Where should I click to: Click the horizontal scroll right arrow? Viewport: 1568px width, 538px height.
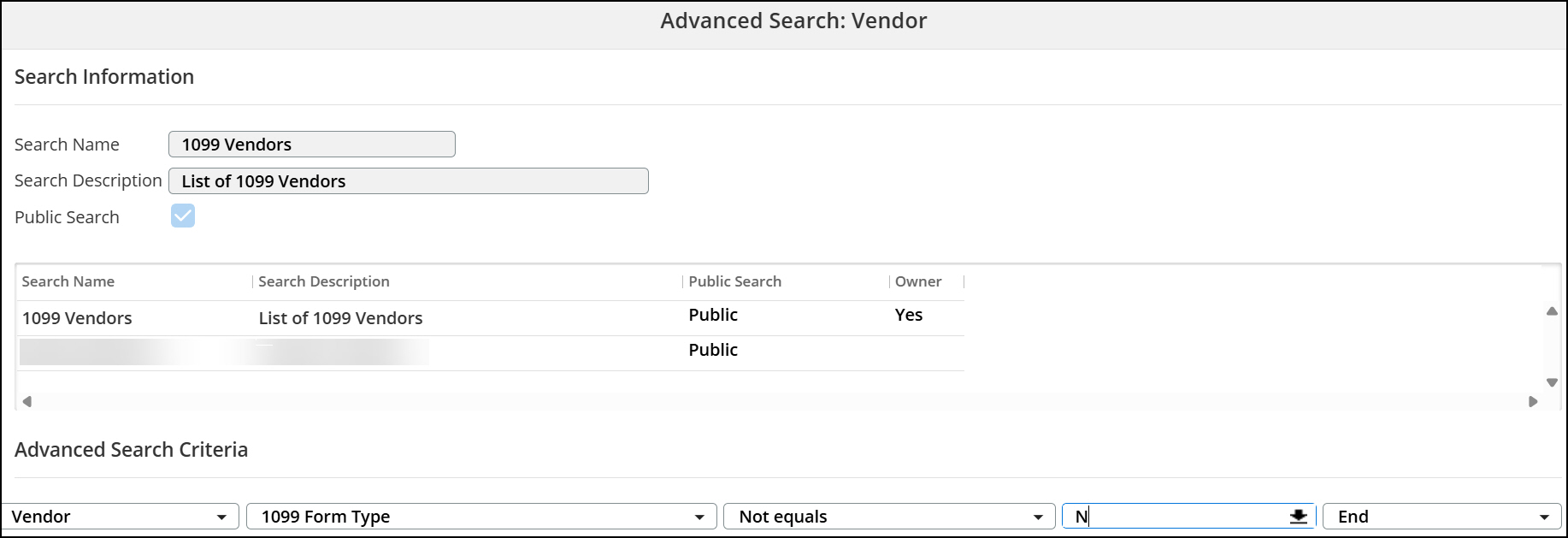point(1533,401)
